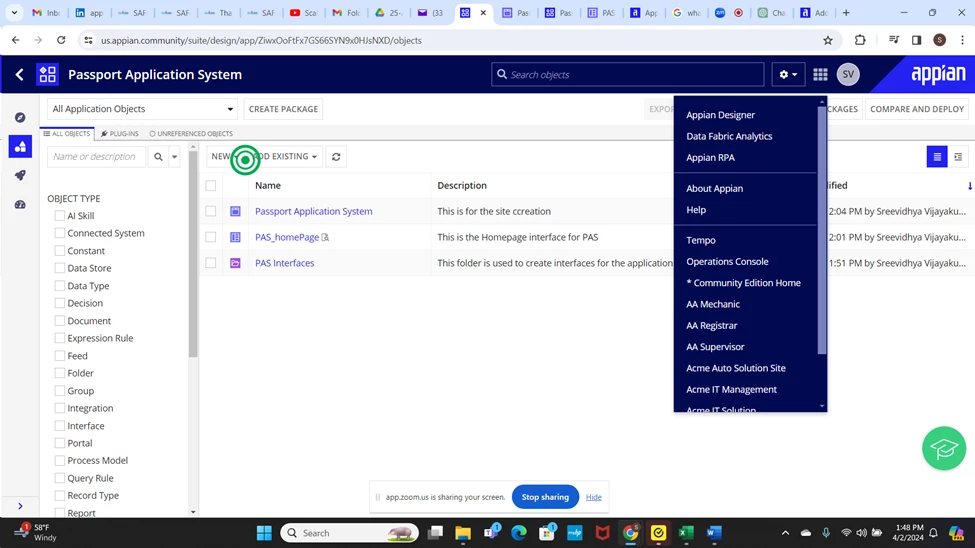975x548 pixels.
Task: Enable the Expression Rule filter
Action: pos(60,338)
